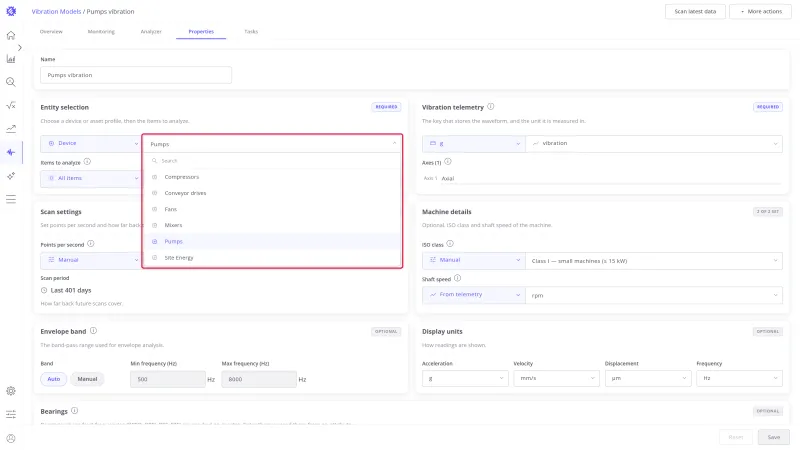800x450 pixels.
Task: Click info icon next to Axes (1)
Action: [x=447, y=162]
